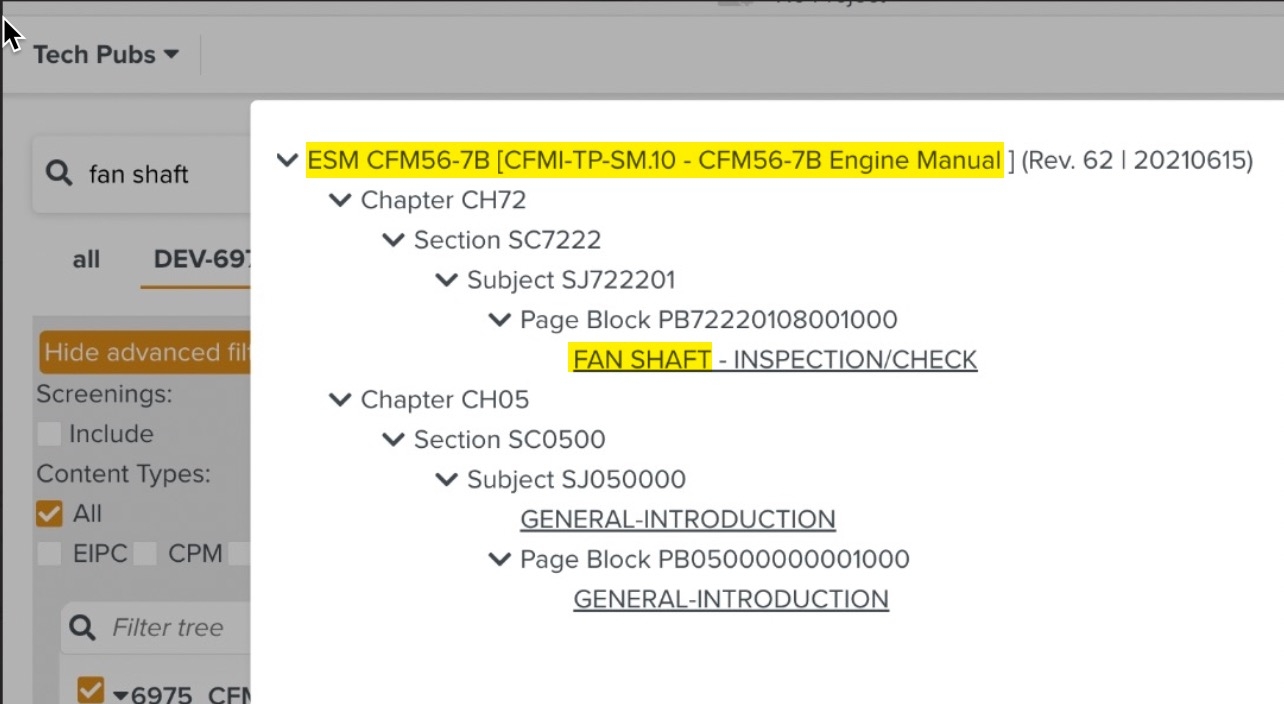Collapse Page Block PB72220108001000 chevron

[500, 320]
